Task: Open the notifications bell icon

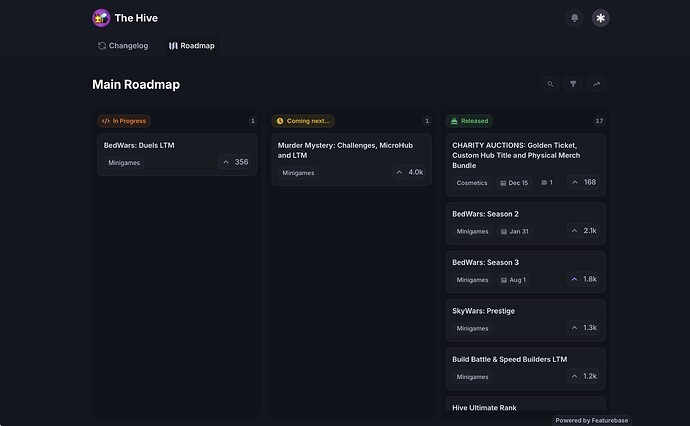Action: point(574,18)
